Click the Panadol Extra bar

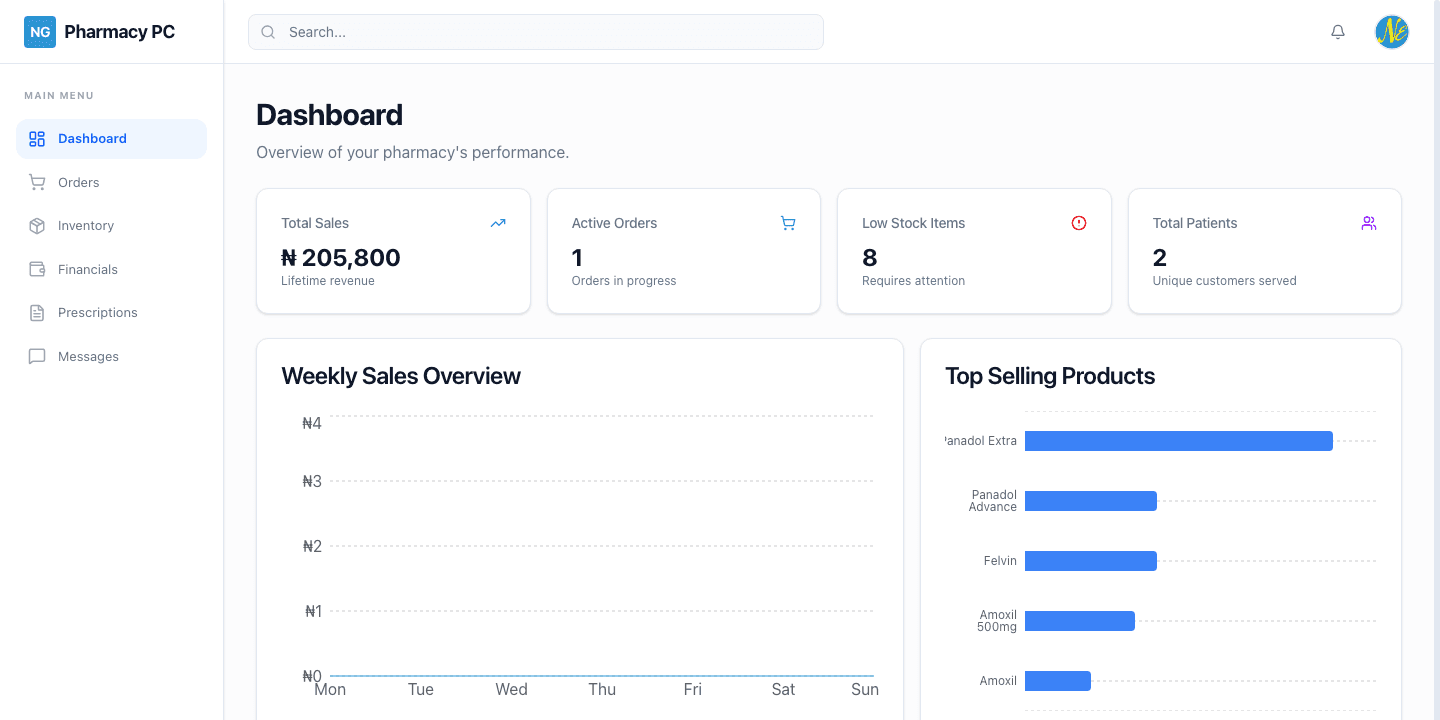click(x=1179, y=441)
